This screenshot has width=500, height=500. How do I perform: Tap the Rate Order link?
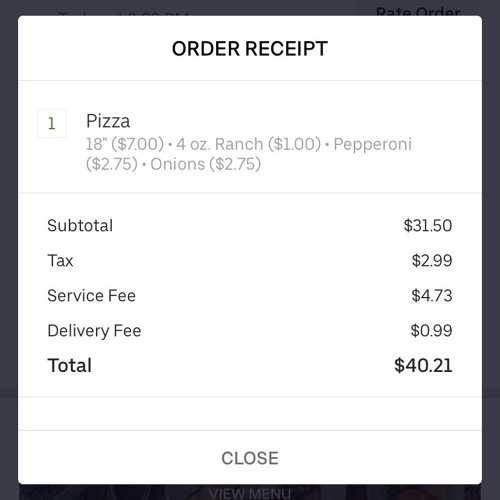coord(418,12)
